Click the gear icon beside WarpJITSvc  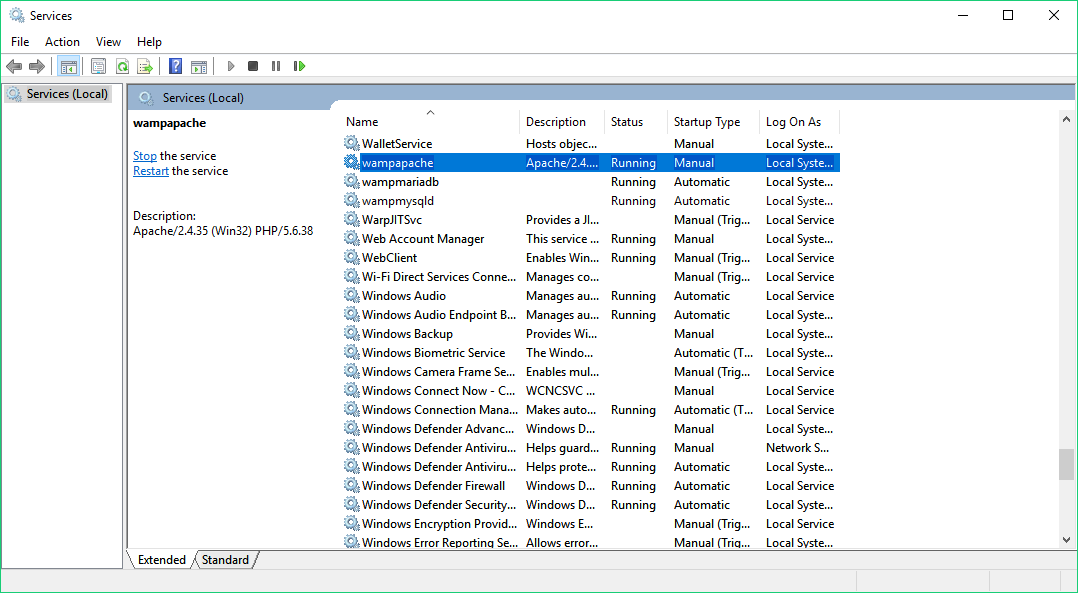click(x=351, y=220)
